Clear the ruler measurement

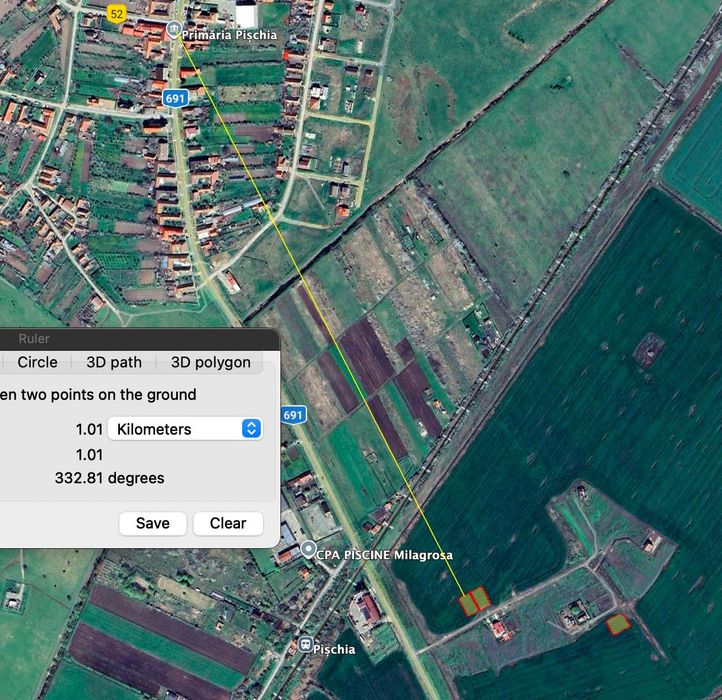click(228, 523)
